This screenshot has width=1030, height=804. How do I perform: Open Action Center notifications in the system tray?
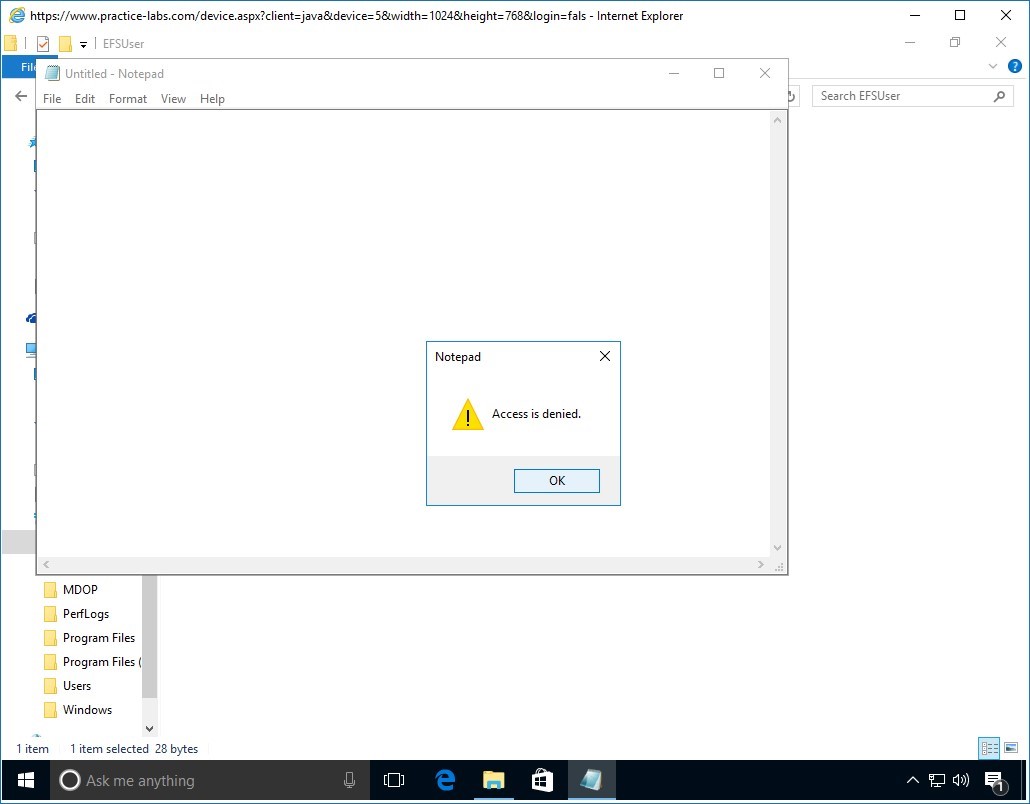pos(993,780)
